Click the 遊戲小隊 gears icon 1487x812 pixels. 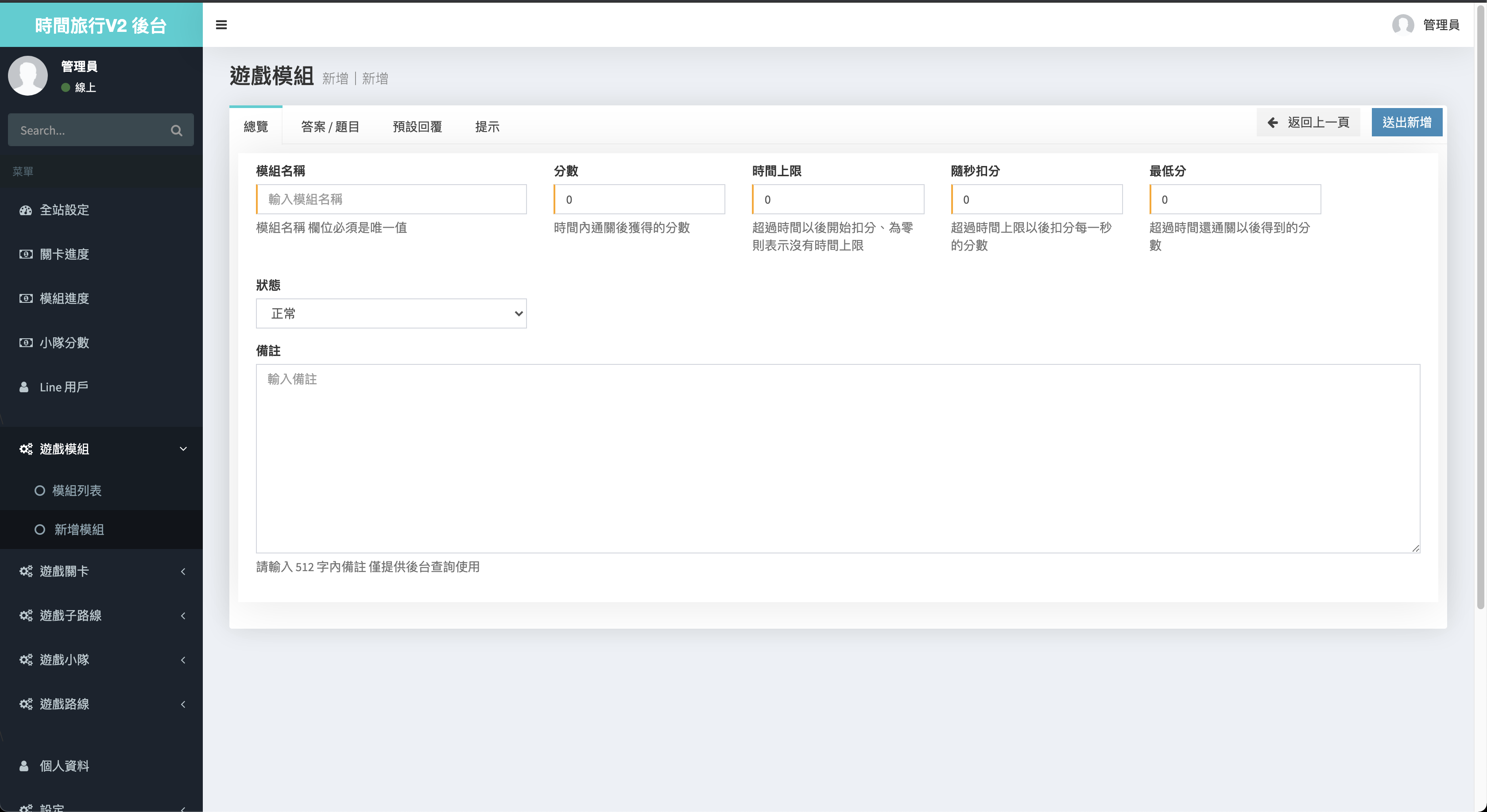point(25,660)
